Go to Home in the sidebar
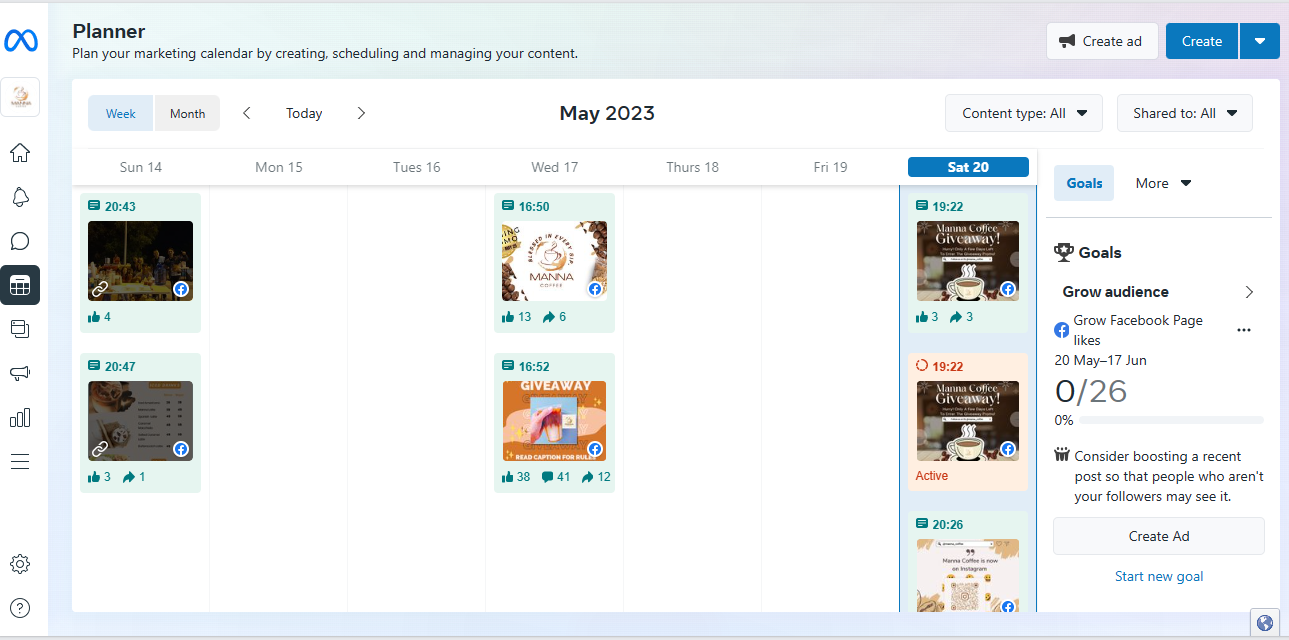 pos(20,153)
